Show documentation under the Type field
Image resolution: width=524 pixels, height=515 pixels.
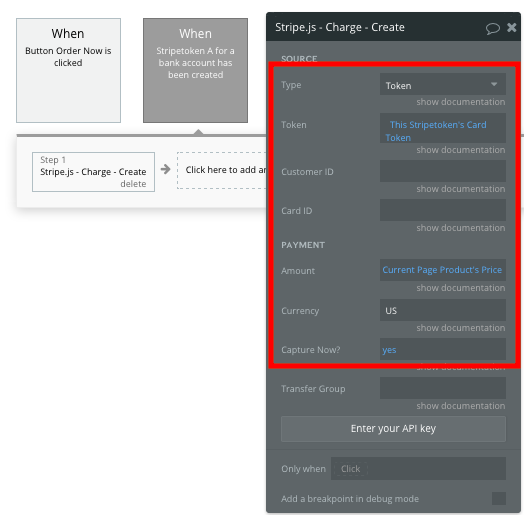(461, 102)
